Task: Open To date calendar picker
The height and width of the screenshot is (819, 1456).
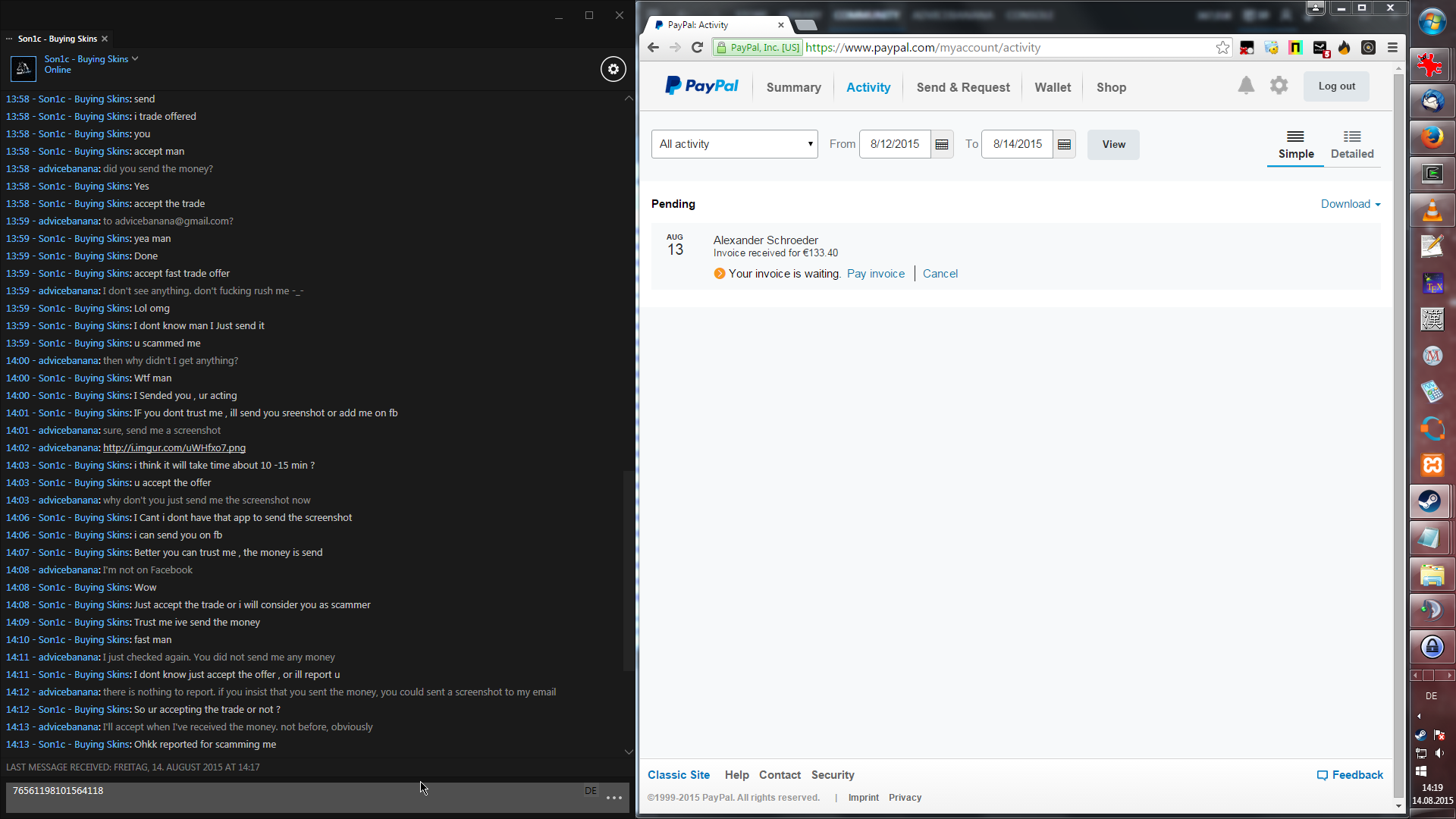Action: click(1064, 144)
